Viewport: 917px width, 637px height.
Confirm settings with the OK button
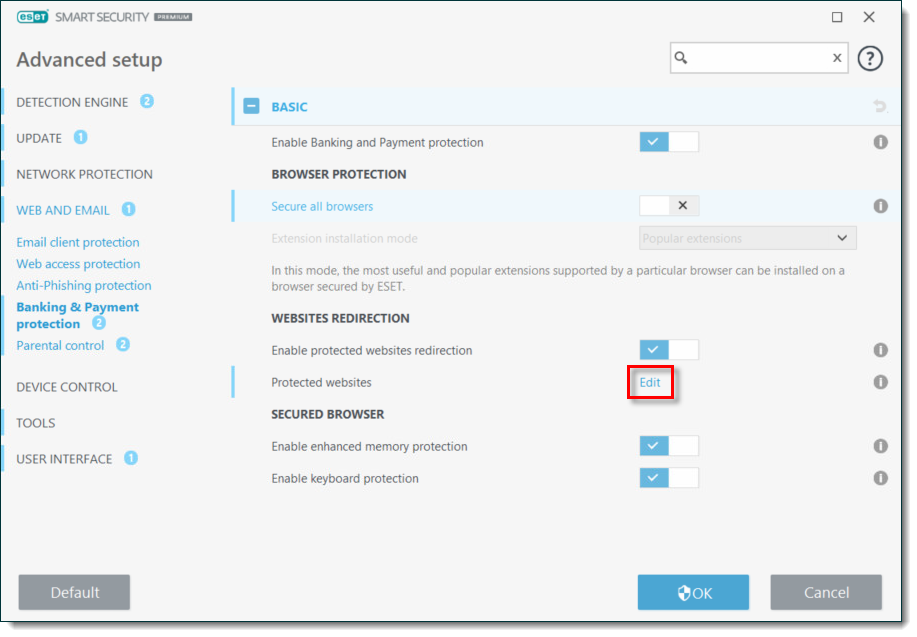tap(693, 592)
